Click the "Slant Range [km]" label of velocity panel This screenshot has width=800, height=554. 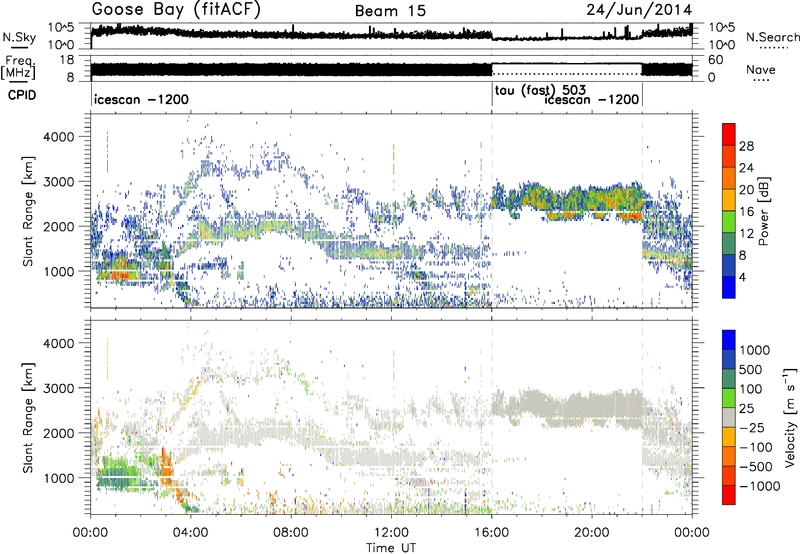[x=28, y=417]
